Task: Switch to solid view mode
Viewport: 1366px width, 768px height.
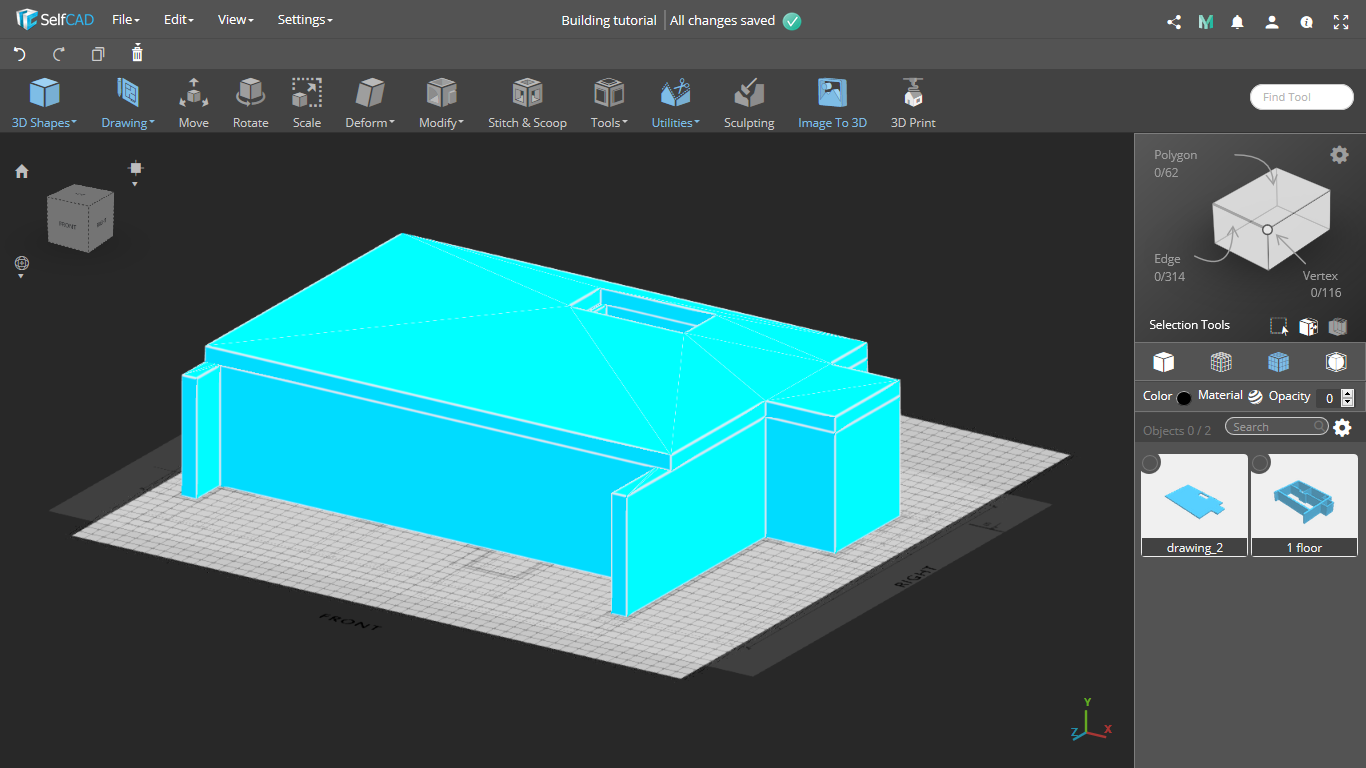Action: coord(1163,361)
